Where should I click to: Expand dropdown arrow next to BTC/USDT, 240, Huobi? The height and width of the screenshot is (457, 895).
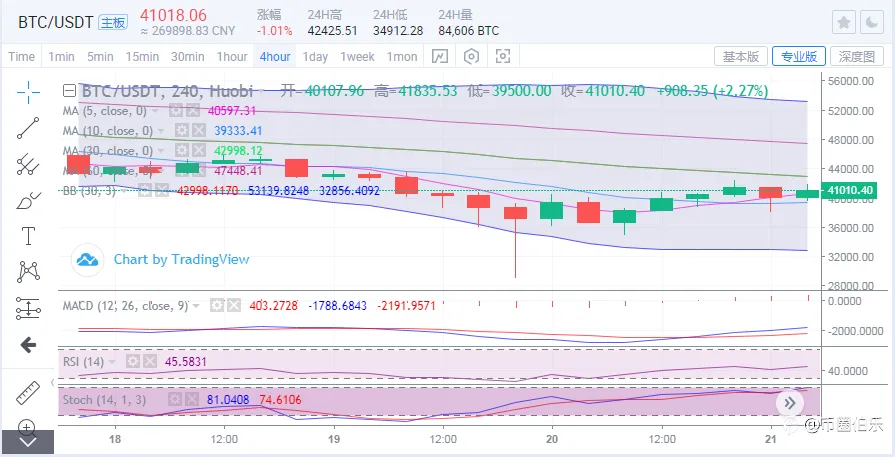click(x=261, y=91)
